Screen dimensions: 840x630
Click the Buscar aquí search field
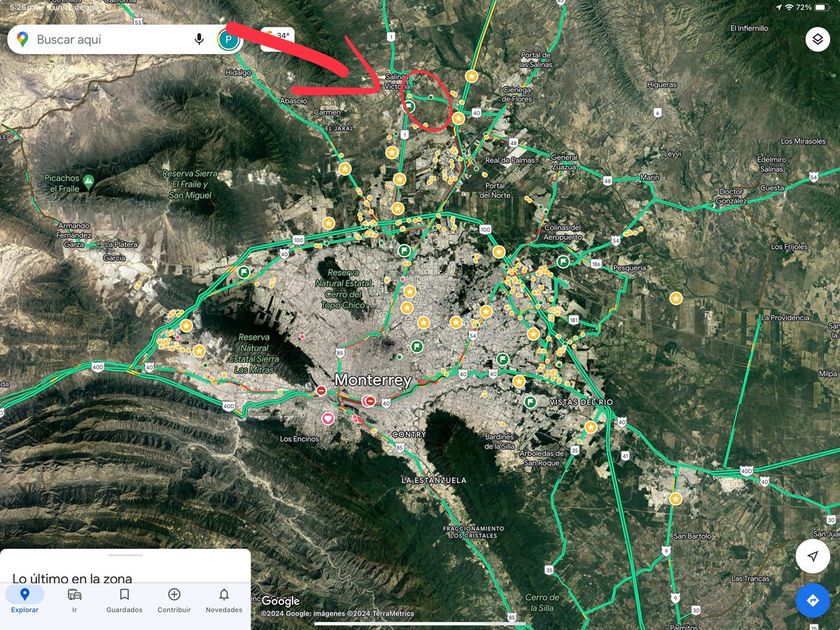coord(110,39)
